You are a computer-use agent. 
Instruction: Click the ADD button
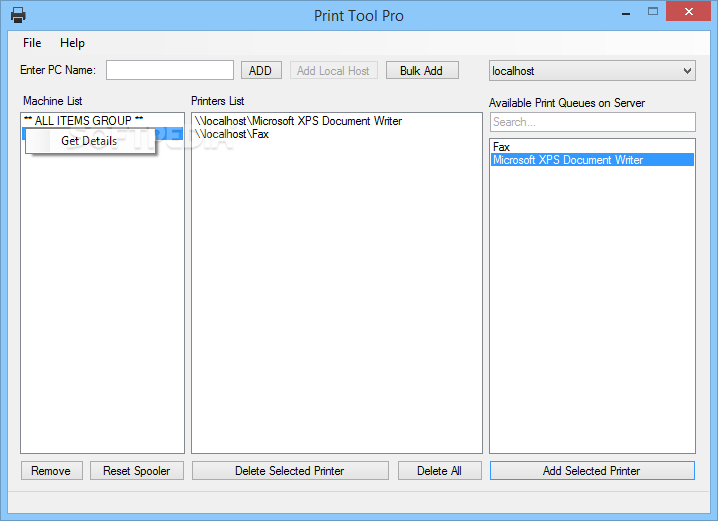[261, 71]
